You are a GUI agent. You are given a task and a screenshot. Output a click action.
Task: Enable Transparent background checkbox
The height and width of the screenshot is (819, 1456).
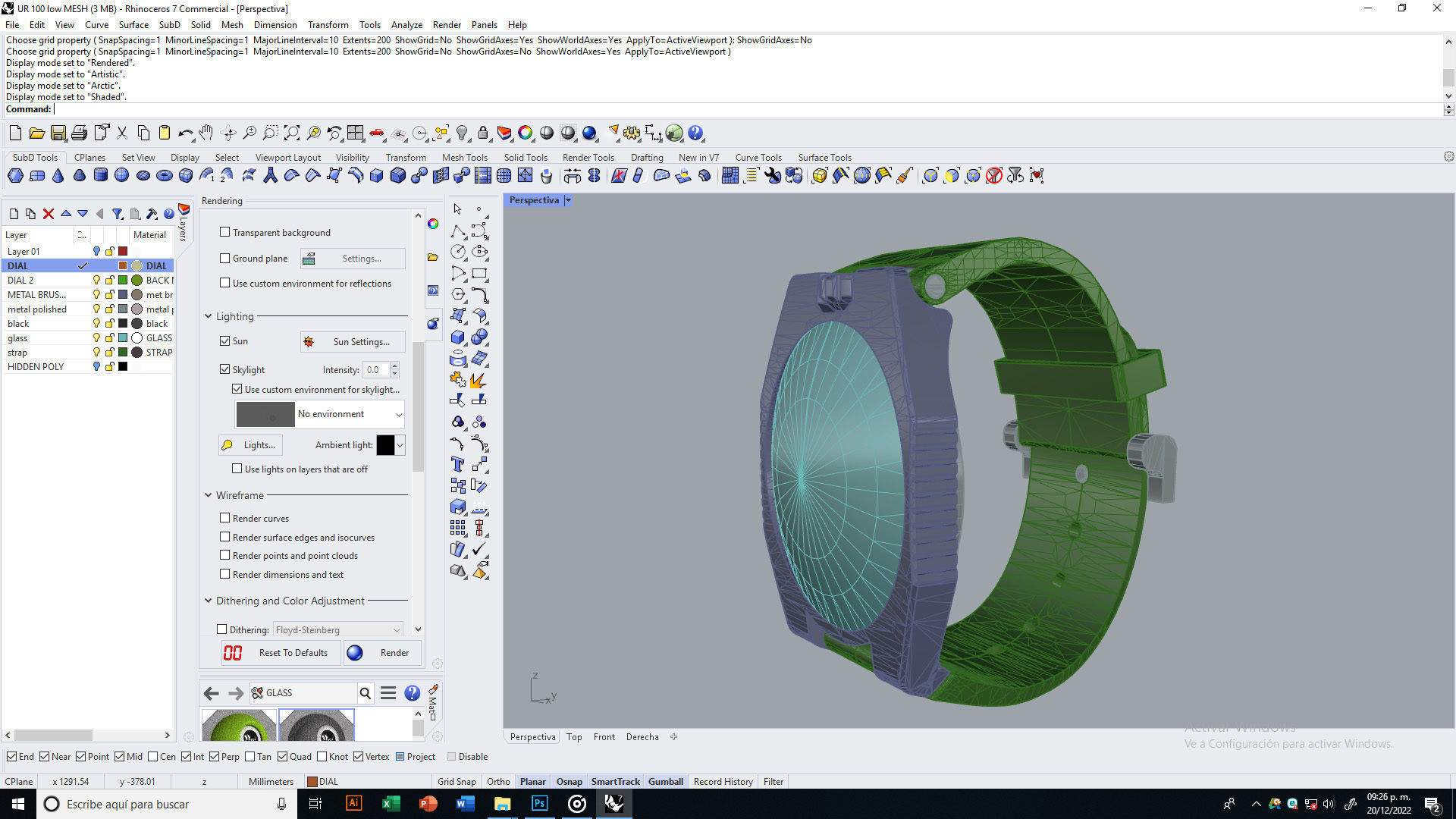224,232
